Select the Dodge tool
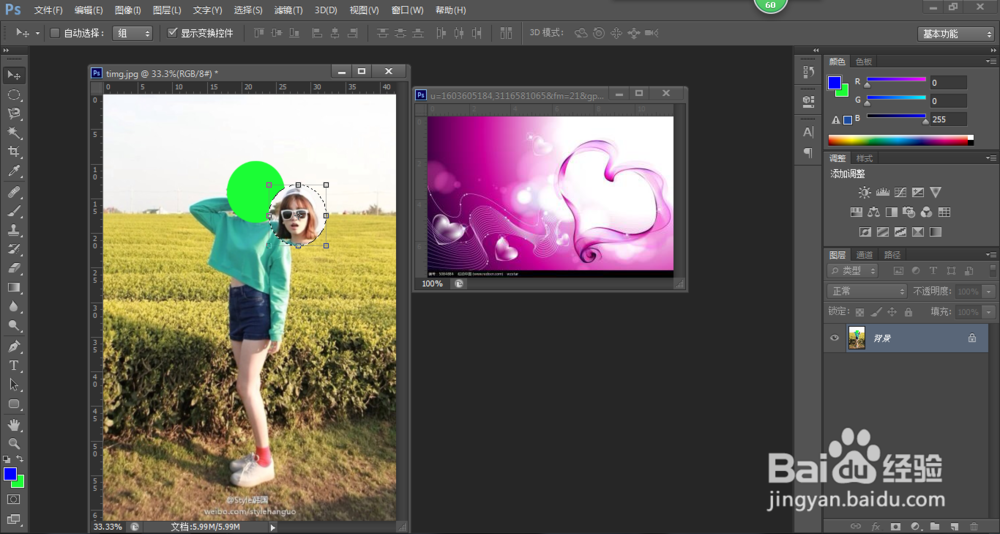 pyautogui.click(x=13, y=326)
